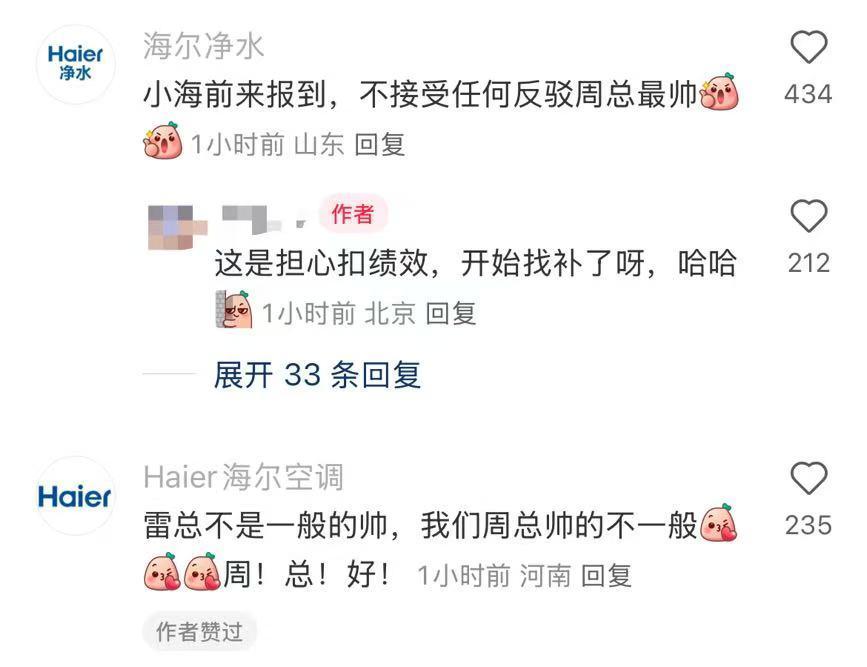Click the 作者 badge beside blurred name
Screen dimensions: 867x667
point(353,213)
